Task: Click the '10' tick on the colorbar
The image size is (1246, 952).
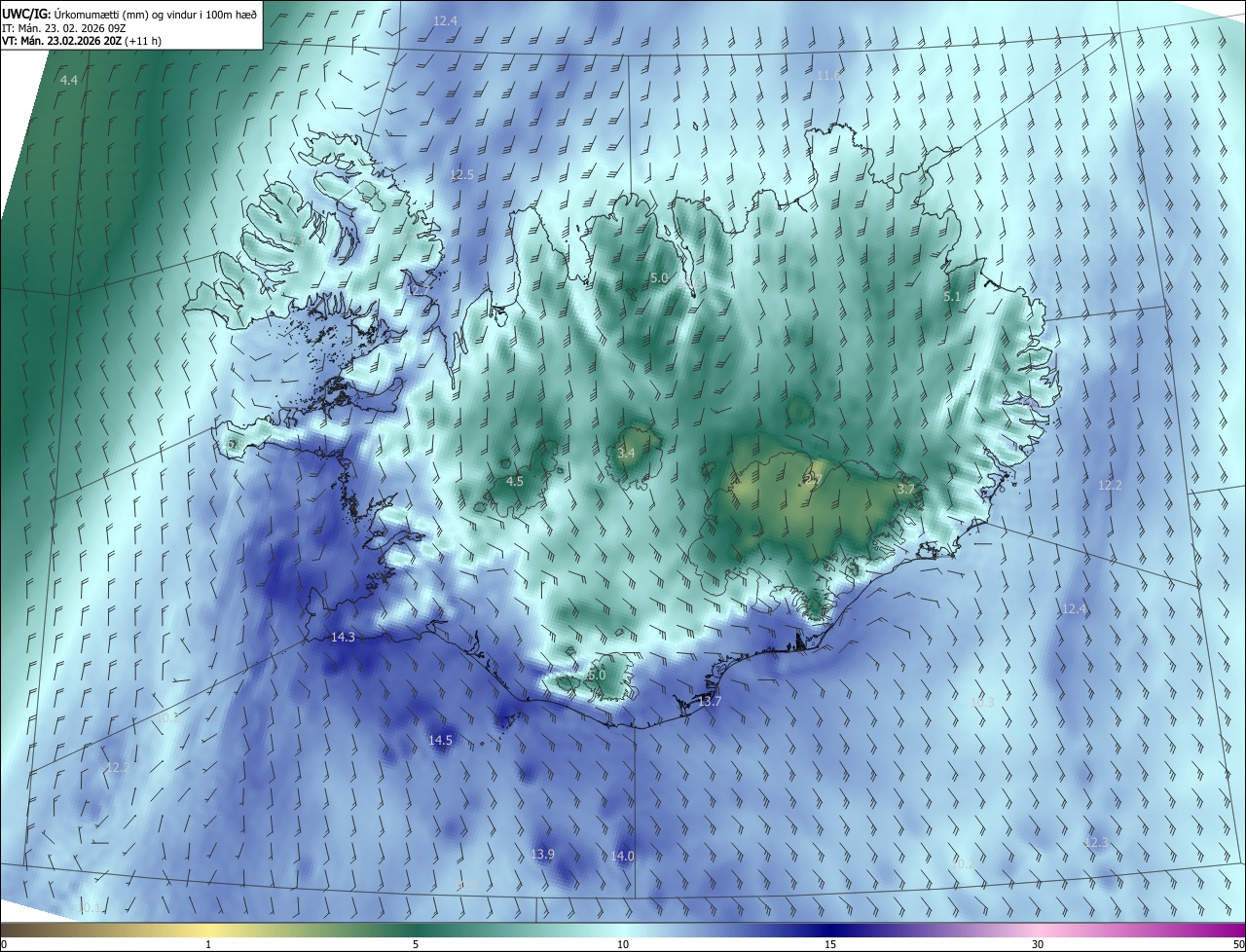Action: point(623,944)
